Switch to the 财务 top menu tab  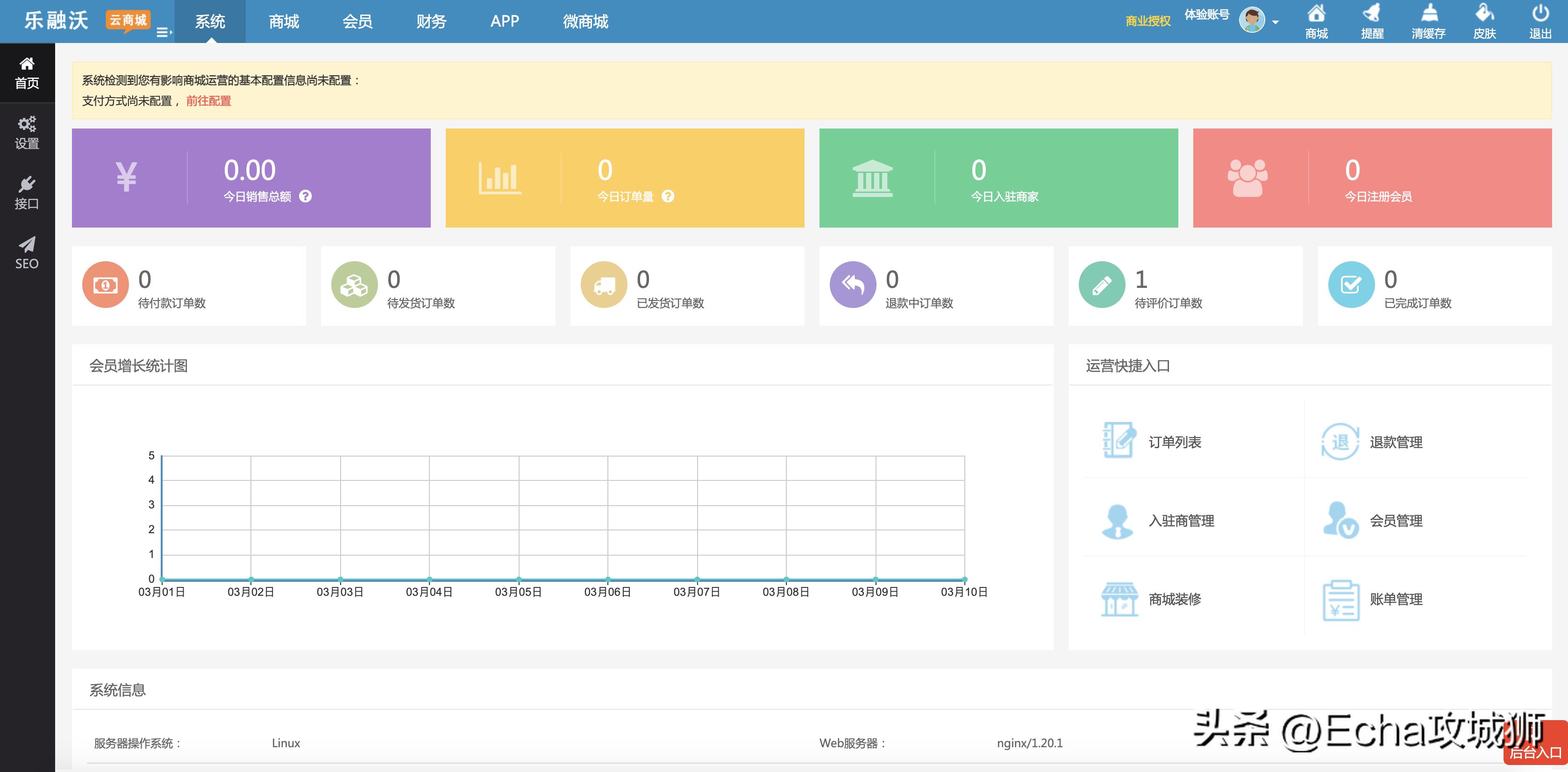pos(431,21)
